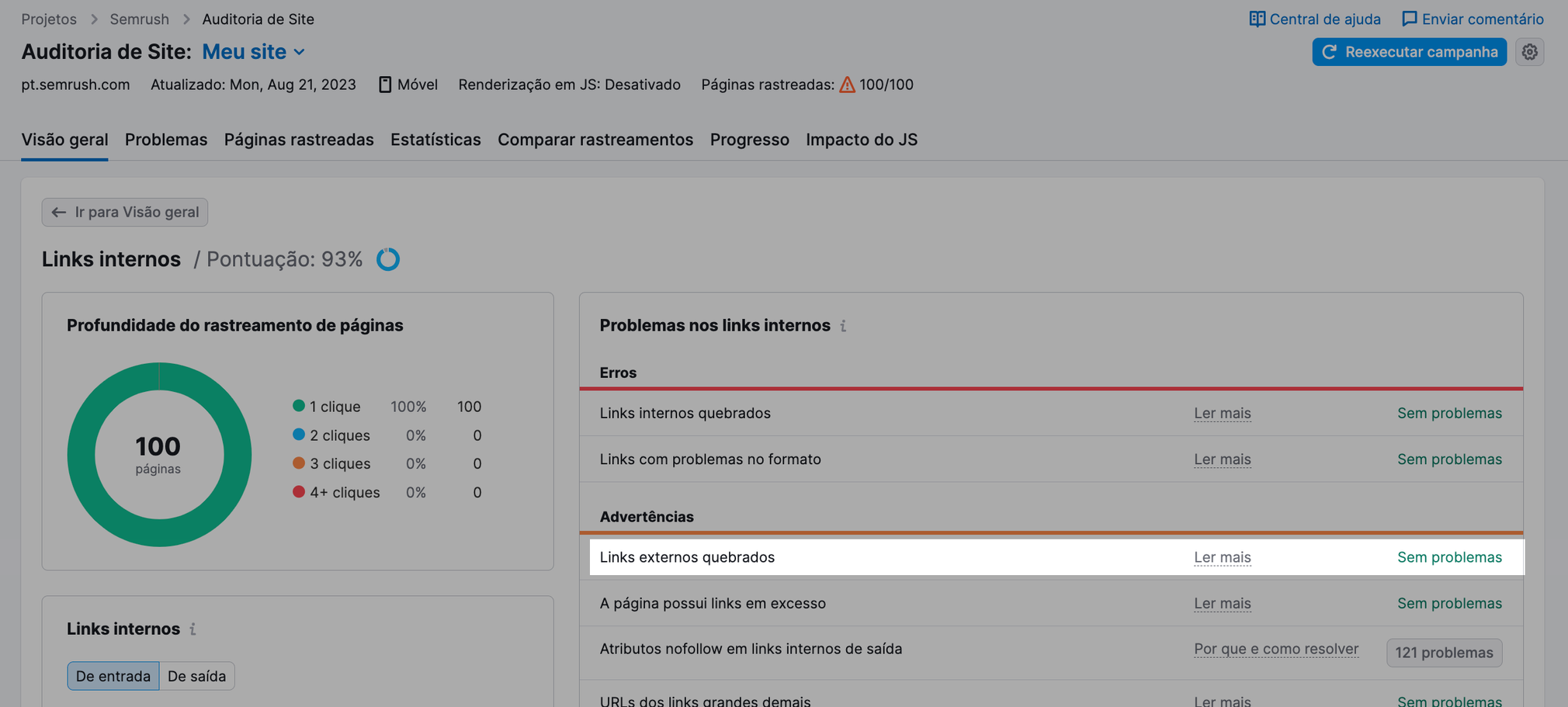Click the Por que e como resolver link
This screenshot has width=1568, height=707.
point(1276,649)
